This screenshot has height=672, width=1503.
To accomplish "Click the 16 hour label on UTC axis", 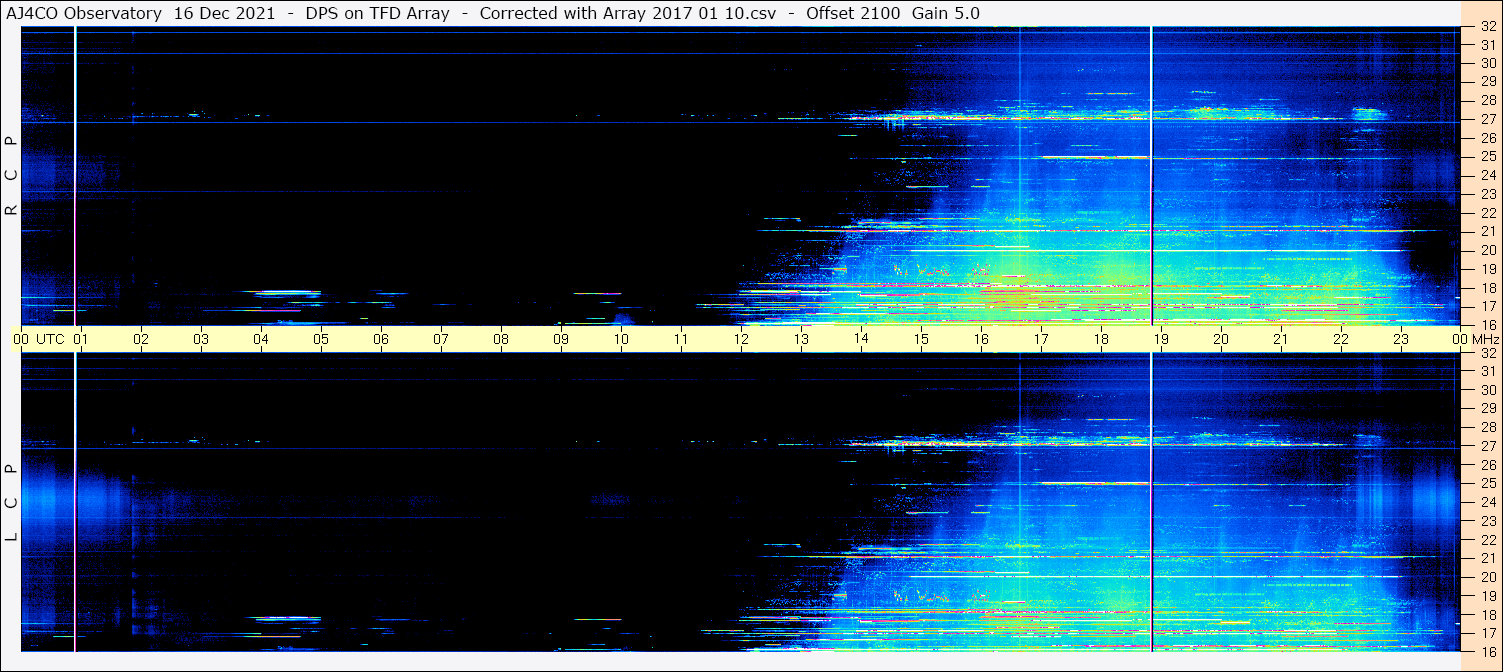I will click(x=981, y=339).
